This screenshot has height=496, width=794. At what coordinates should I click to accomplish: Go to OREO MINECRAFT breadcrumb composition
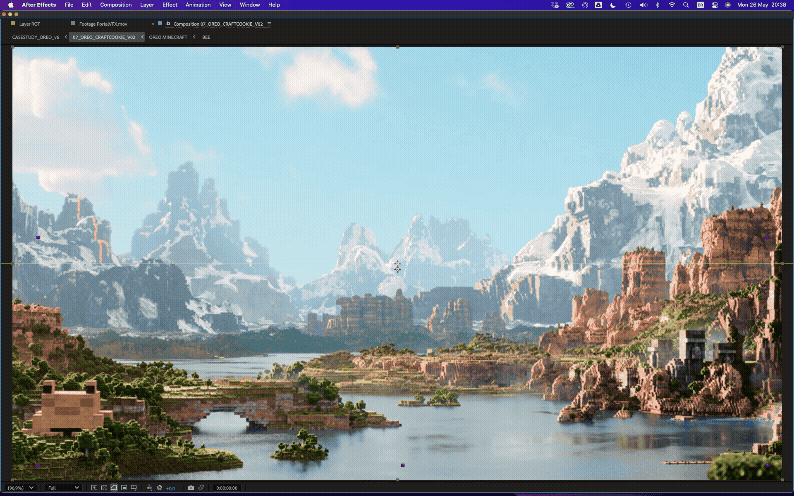pos(168,37)
